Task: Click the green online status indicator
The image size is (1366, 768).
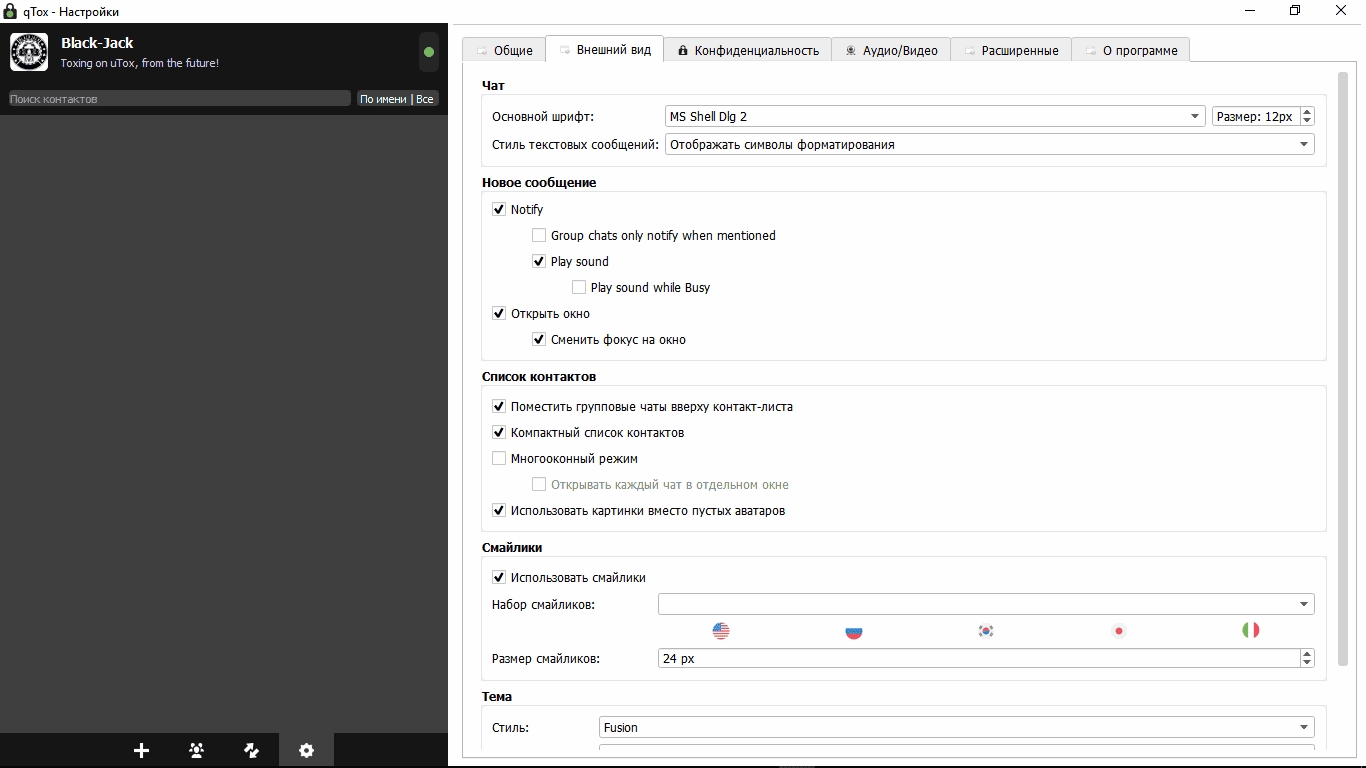Action: (x=429, y=52)
